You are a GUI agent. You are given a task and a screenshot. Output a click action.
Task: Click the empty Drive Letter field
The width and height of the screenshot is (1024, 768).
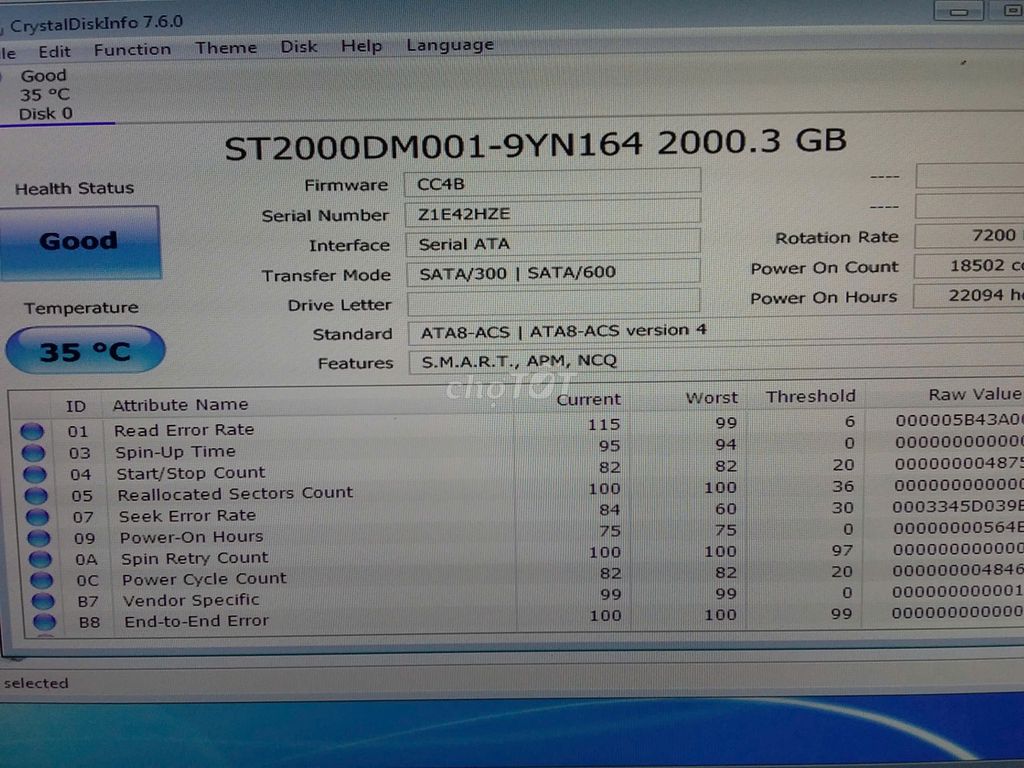pyautogui.click(x=554, y=302)
